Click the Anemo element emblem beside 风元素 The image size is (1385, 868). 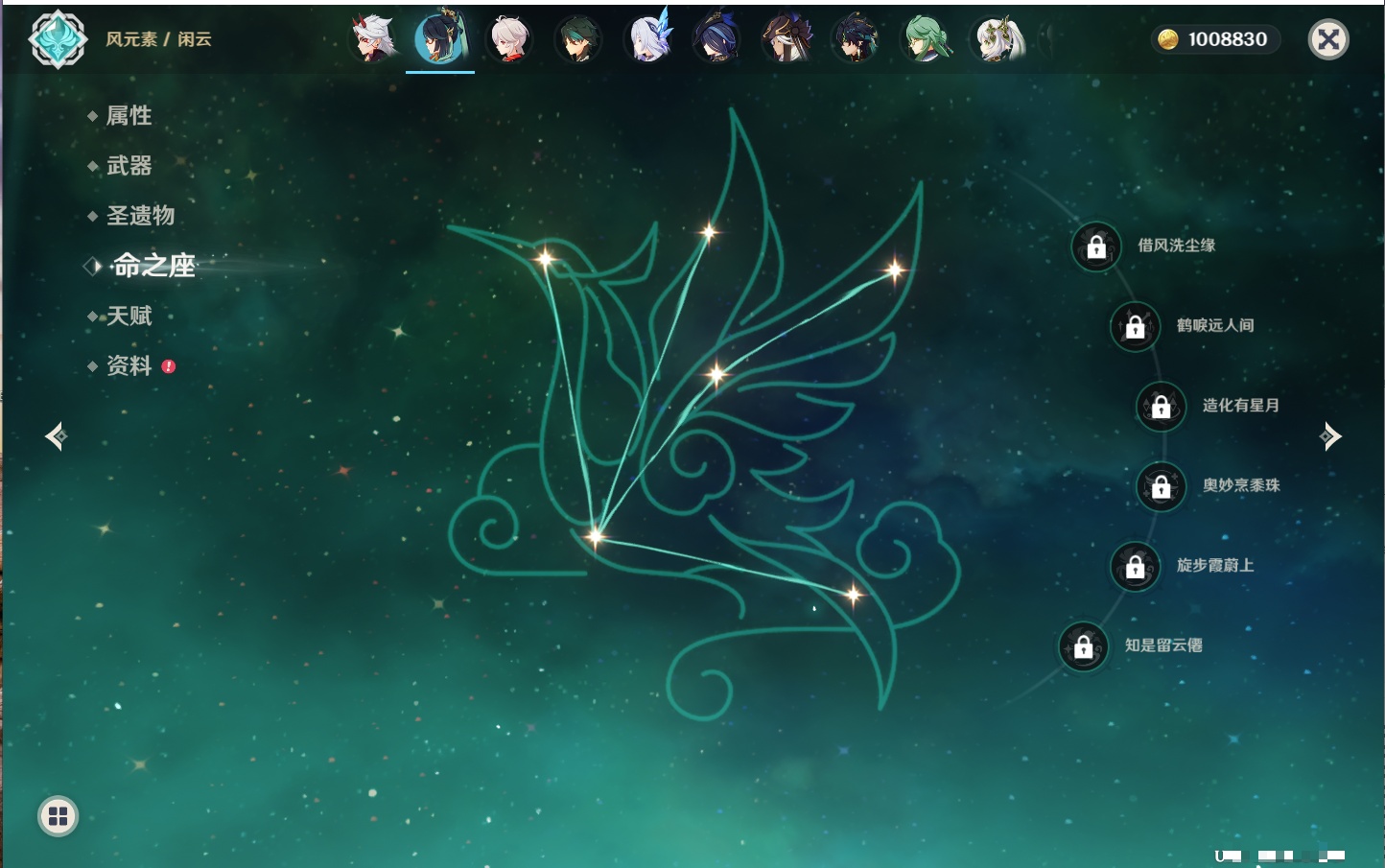[x=58, y=39]
